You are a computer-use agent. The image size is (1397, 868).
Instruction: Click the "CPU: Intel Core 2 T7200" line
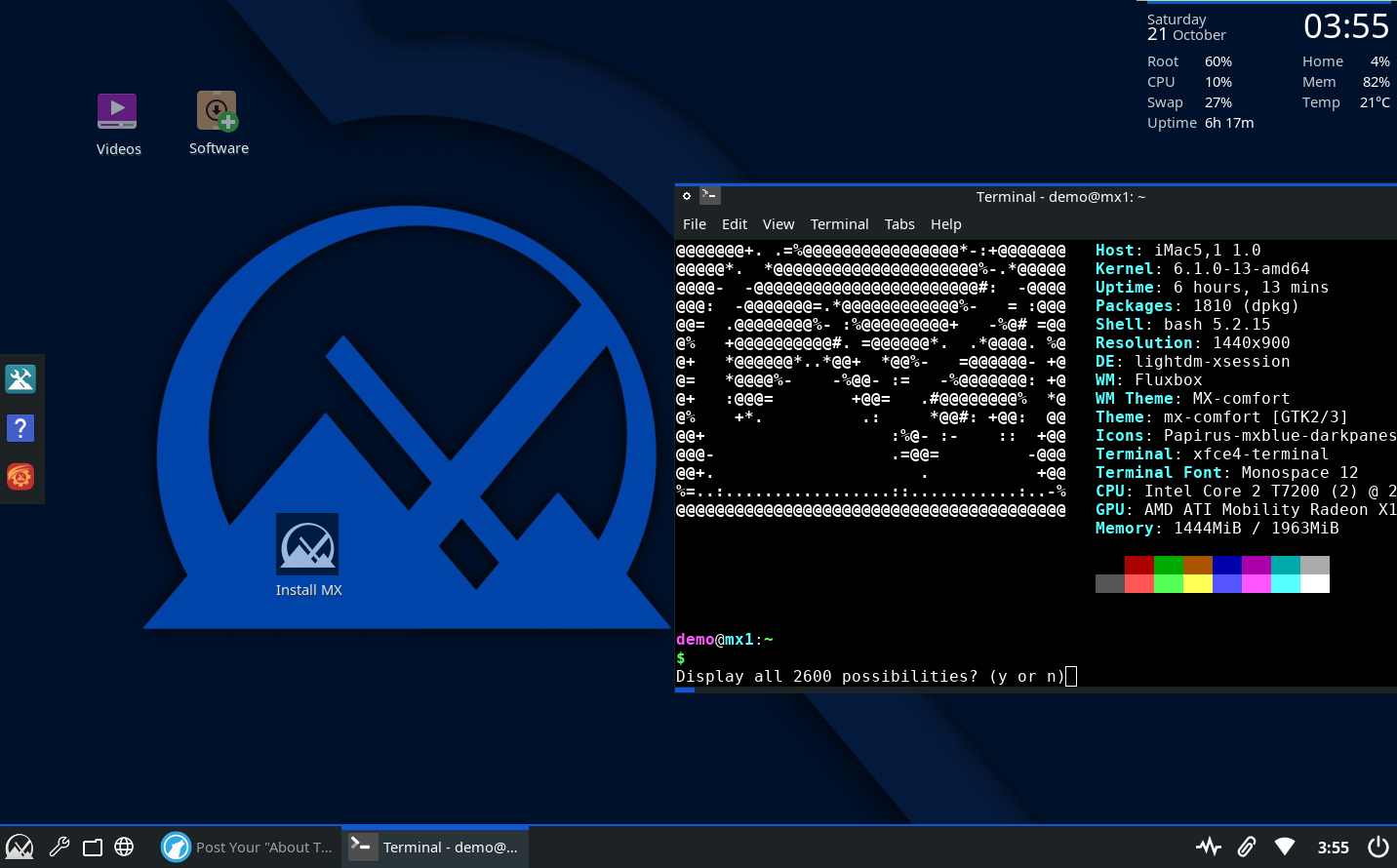click(1246, 492)
